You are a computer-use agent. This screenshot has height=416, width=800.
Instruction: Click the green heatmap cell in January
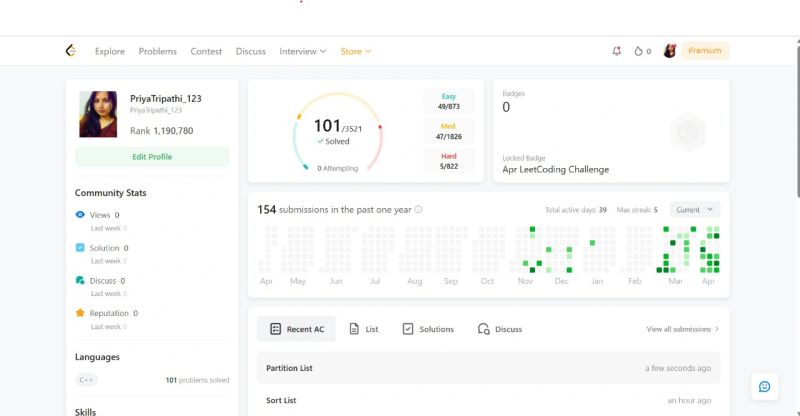tap(592, 243)
